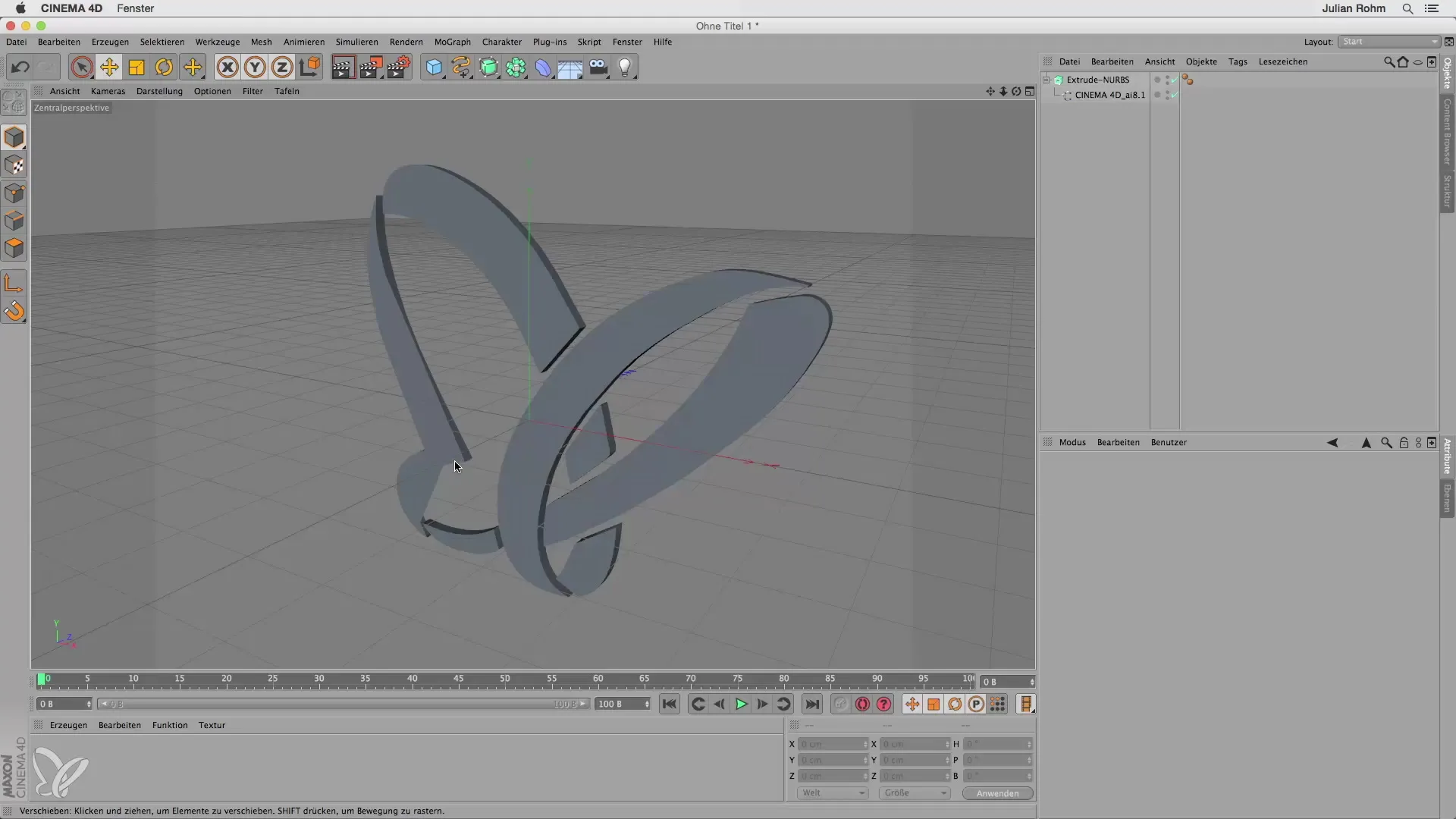
Task: Click frame 50 on the timeline ruler
Action: click(505, 679)
